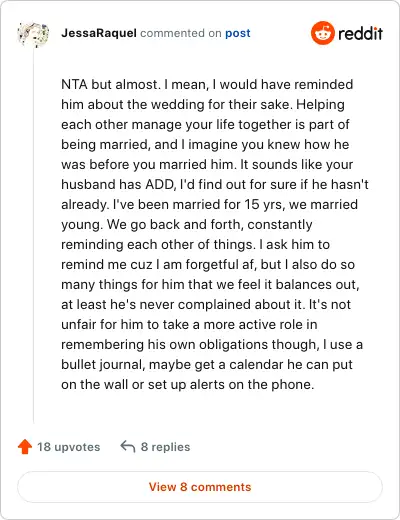Click the orange upvote arrow icon

coord(25,447)
